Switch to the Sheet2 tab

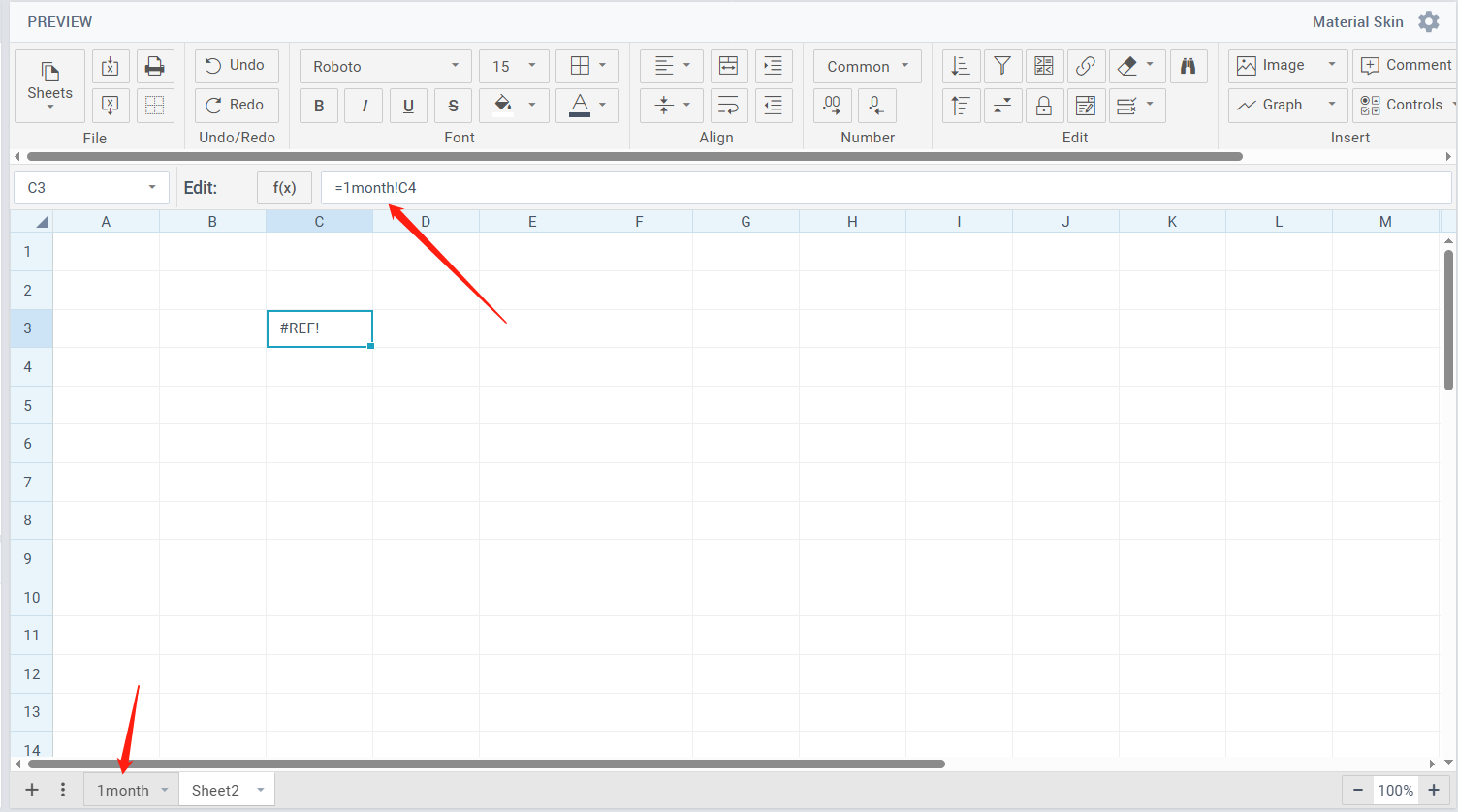[x=215, y=790]
